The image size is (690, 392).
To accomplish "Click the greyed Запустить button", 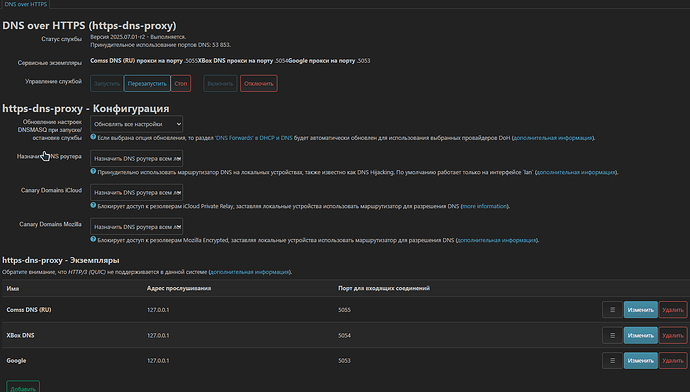I will tap(106, 84).
